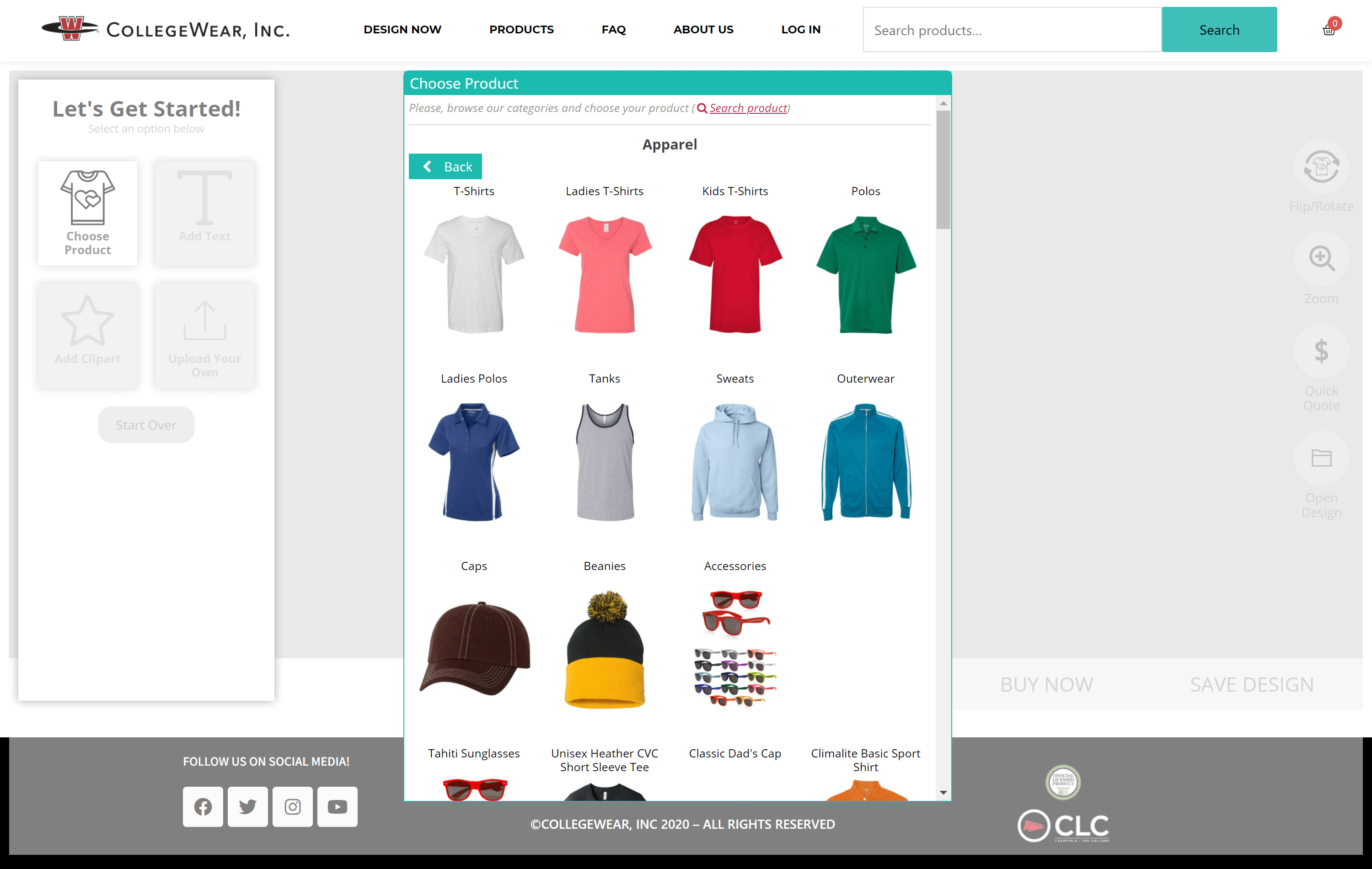
Task: Click the Zoom magnifier icon
Action: (x=1321, y=259)
